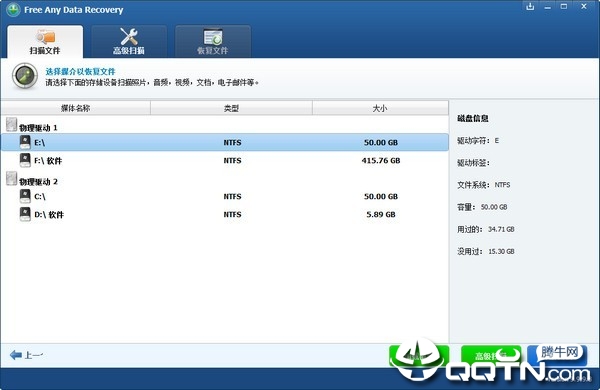
Task: Click the drive icon for F:\ 软件
Action: pos(25,160)
